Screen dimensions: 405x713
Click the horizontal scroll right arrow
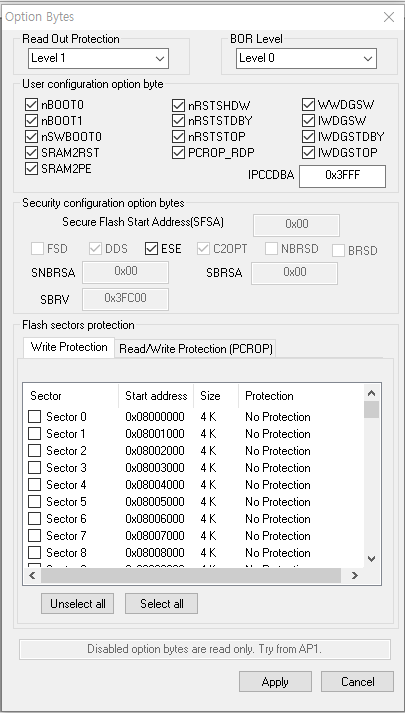click(x=355, y=575)
